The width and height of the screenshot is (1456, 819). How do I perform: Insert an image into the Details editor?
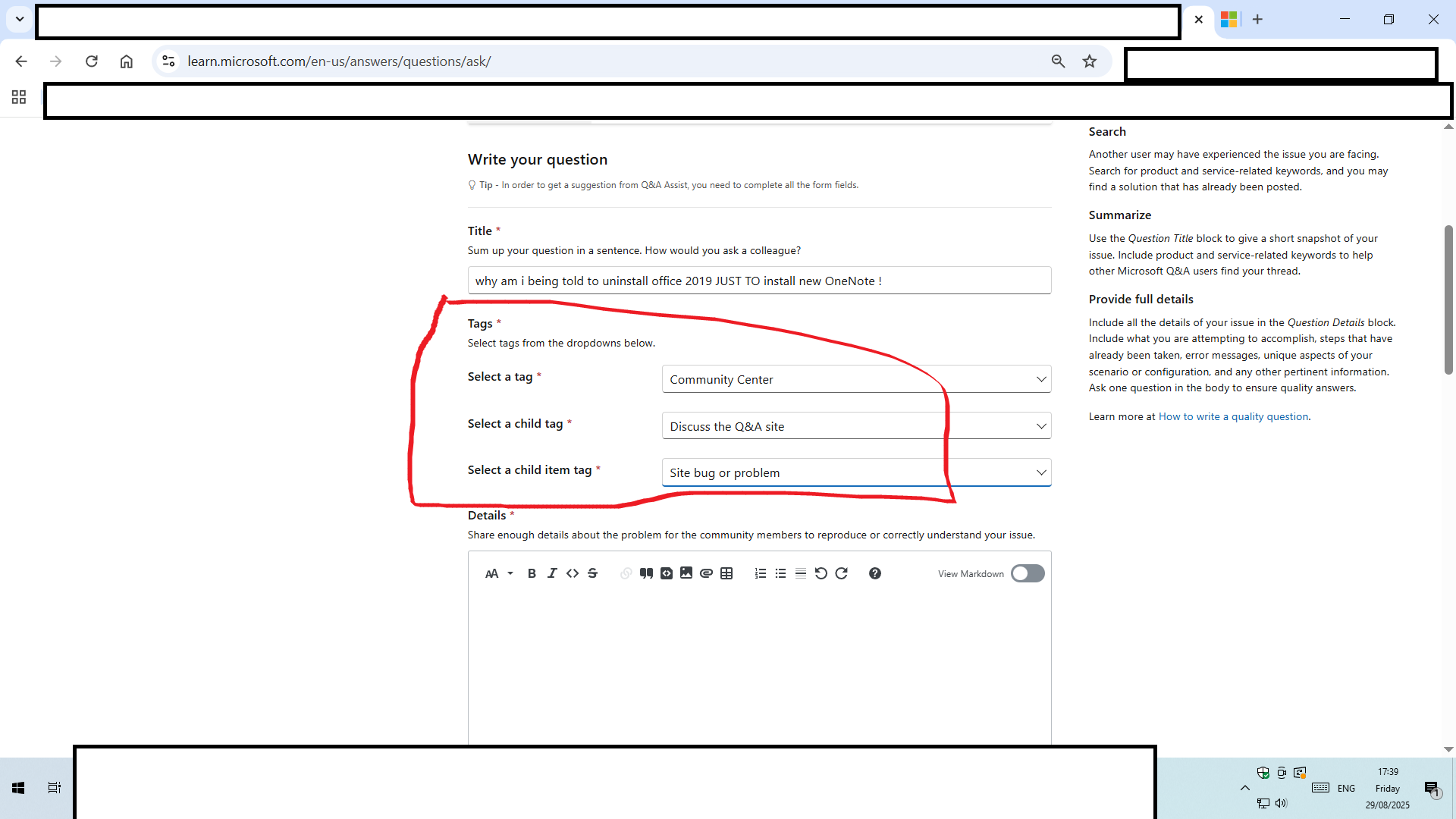click(686, 573)
